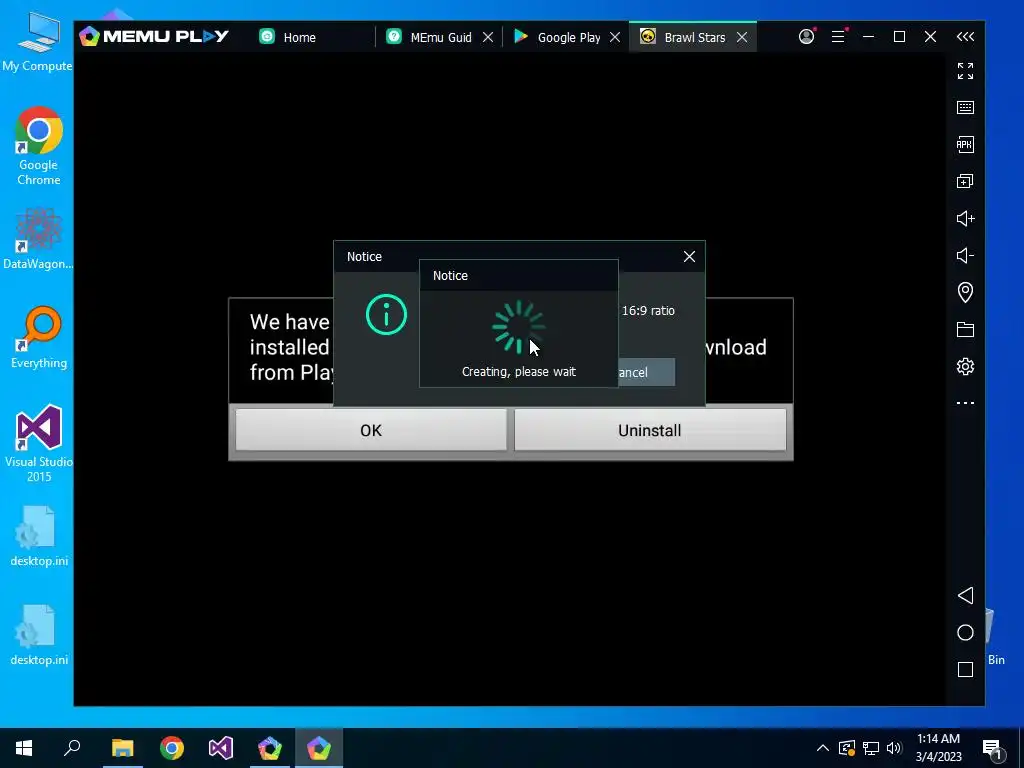This screenshot has height=768, width=1024.
Task: Click the info icon in Notice dialog
Action: [387, 315]
